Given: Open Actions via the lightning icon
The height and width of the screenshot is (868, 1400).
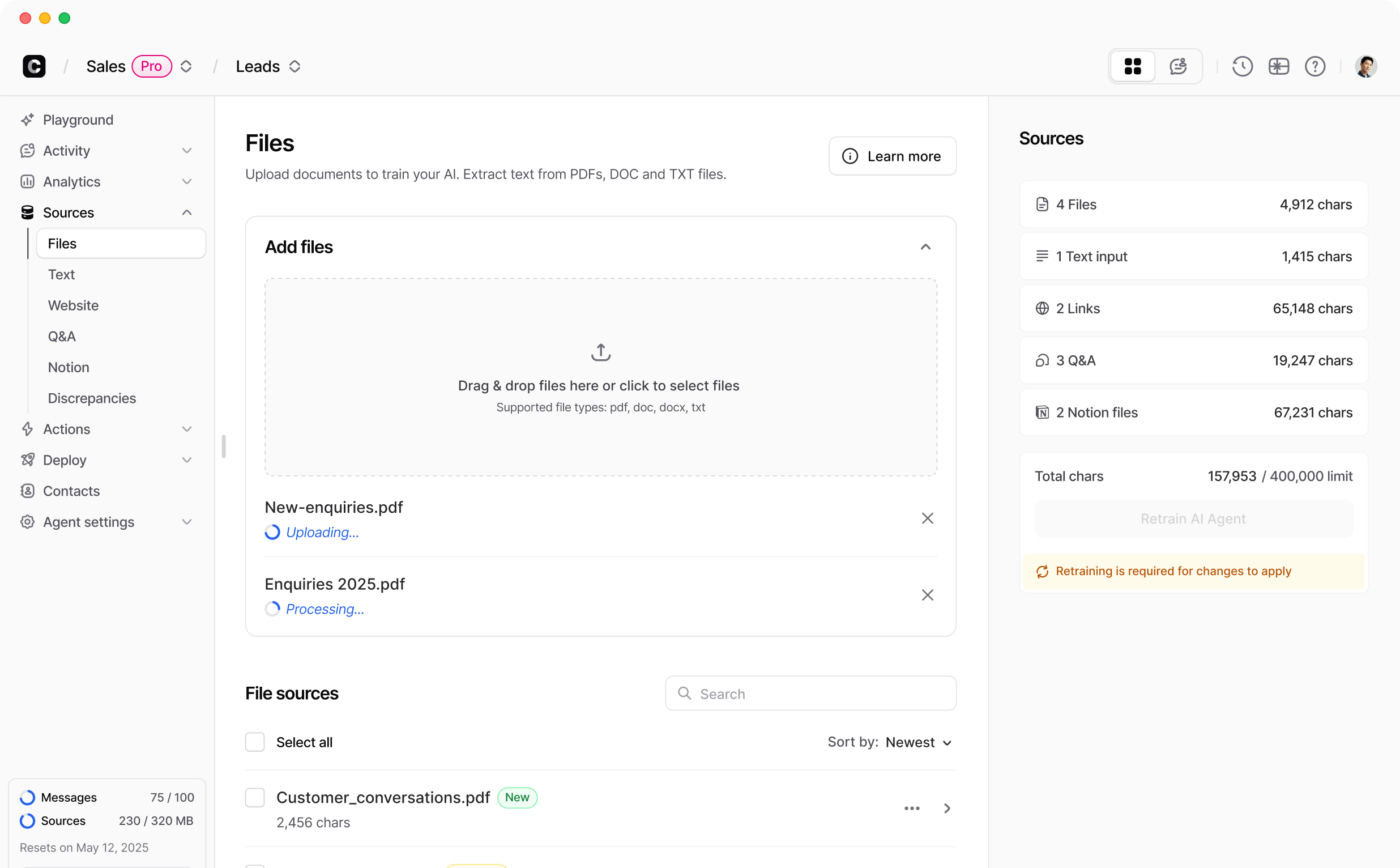Looking at the screenshot, I should click(27, 429).
